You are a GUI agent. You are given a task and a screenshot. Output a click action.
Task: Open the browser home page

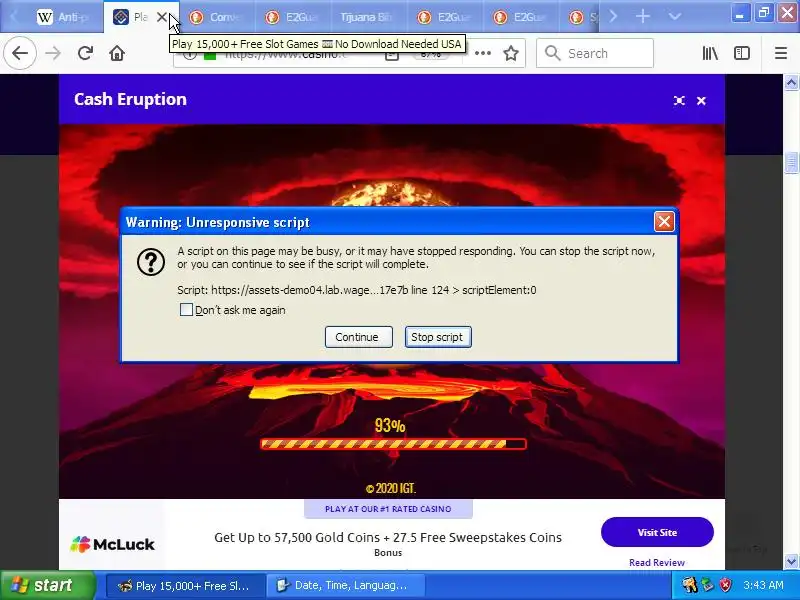117,53
